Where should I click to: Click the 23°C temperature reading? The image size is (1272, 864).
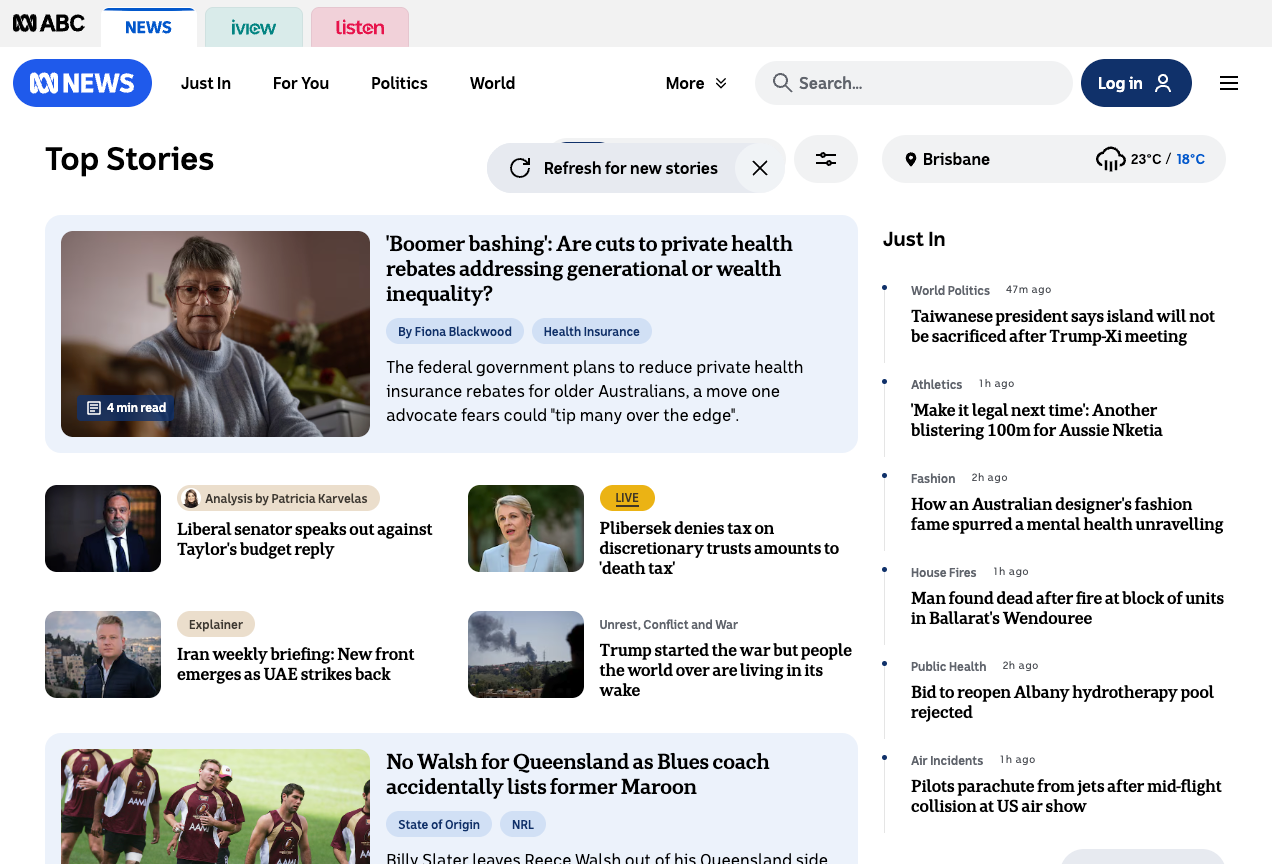click(1146, 159)
